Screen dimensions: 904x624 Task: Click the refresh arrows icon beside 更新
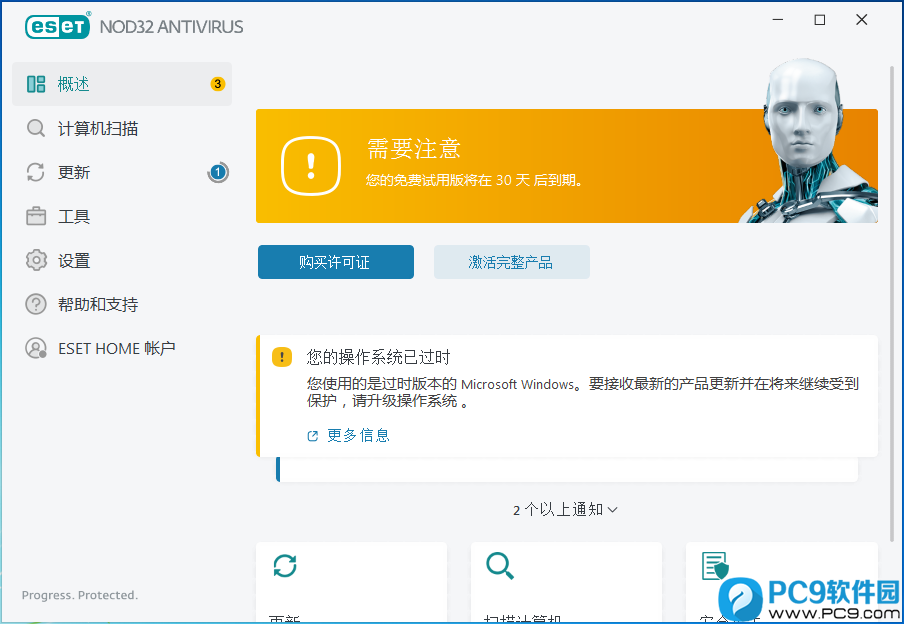(36, 172)
